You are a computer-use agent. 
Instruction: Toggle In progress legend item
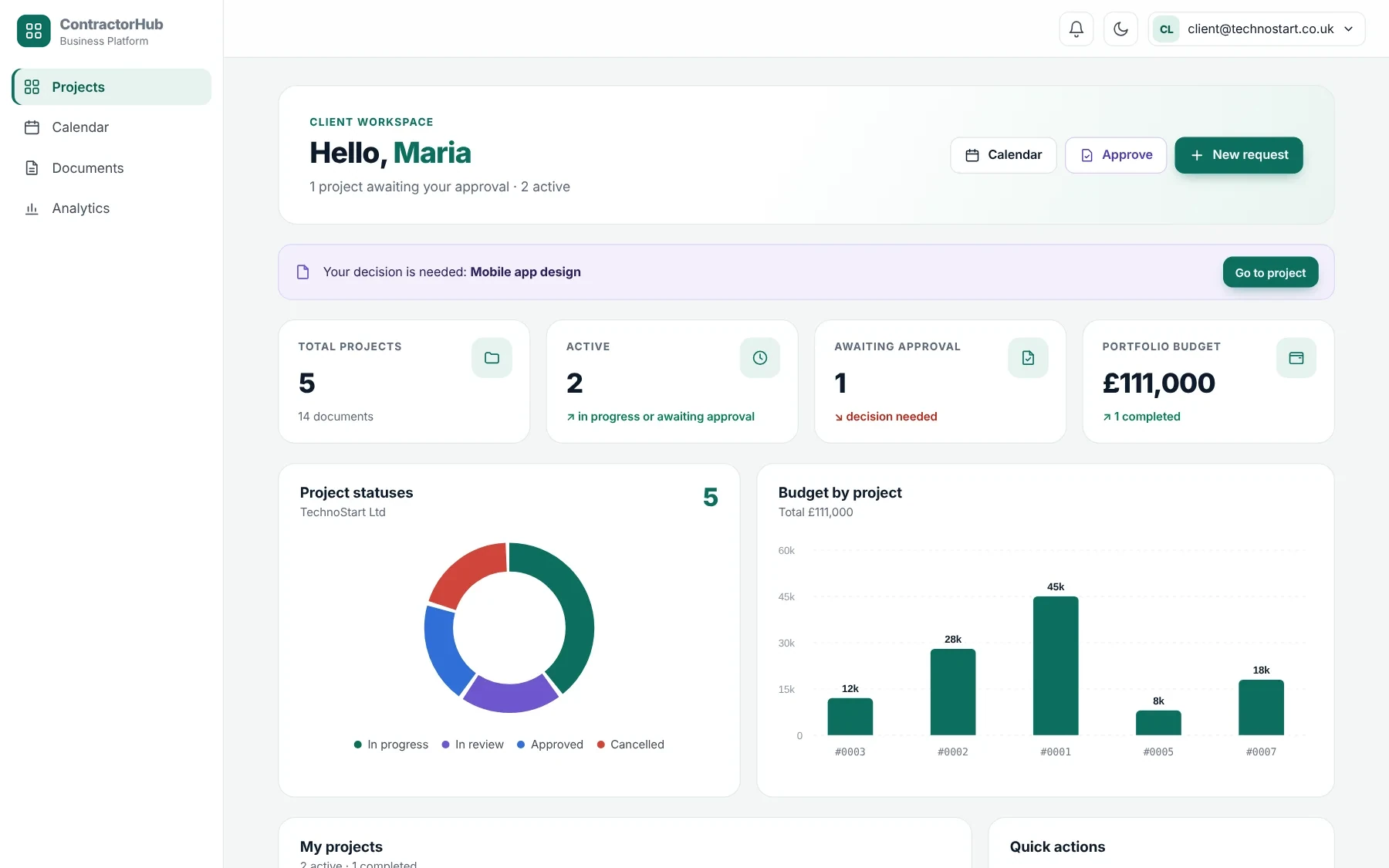tap(390, 745)
